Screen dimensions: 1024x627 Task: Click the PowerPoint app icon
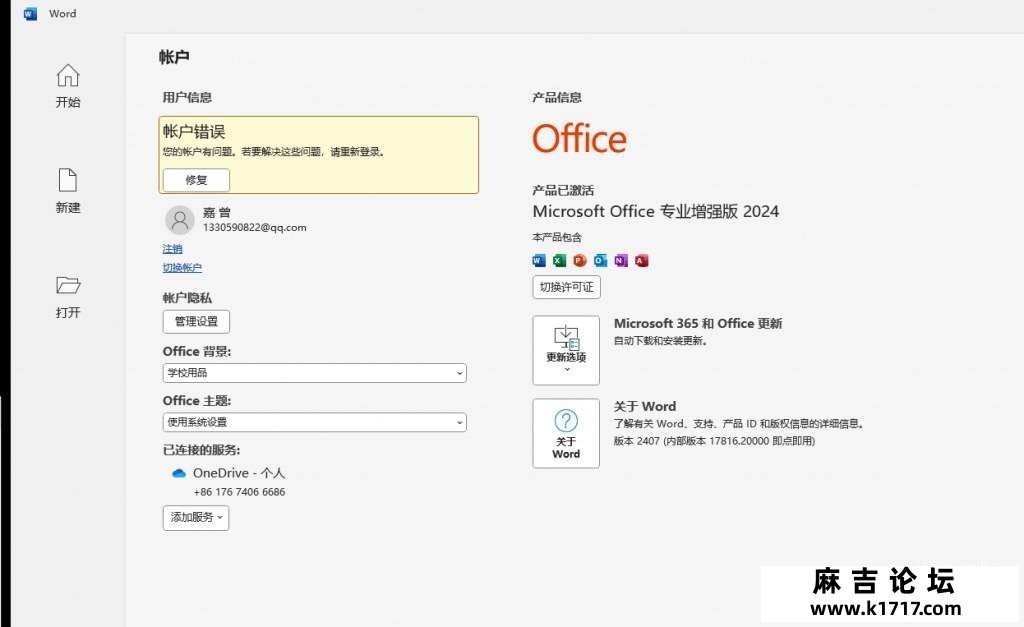point(580,261)
